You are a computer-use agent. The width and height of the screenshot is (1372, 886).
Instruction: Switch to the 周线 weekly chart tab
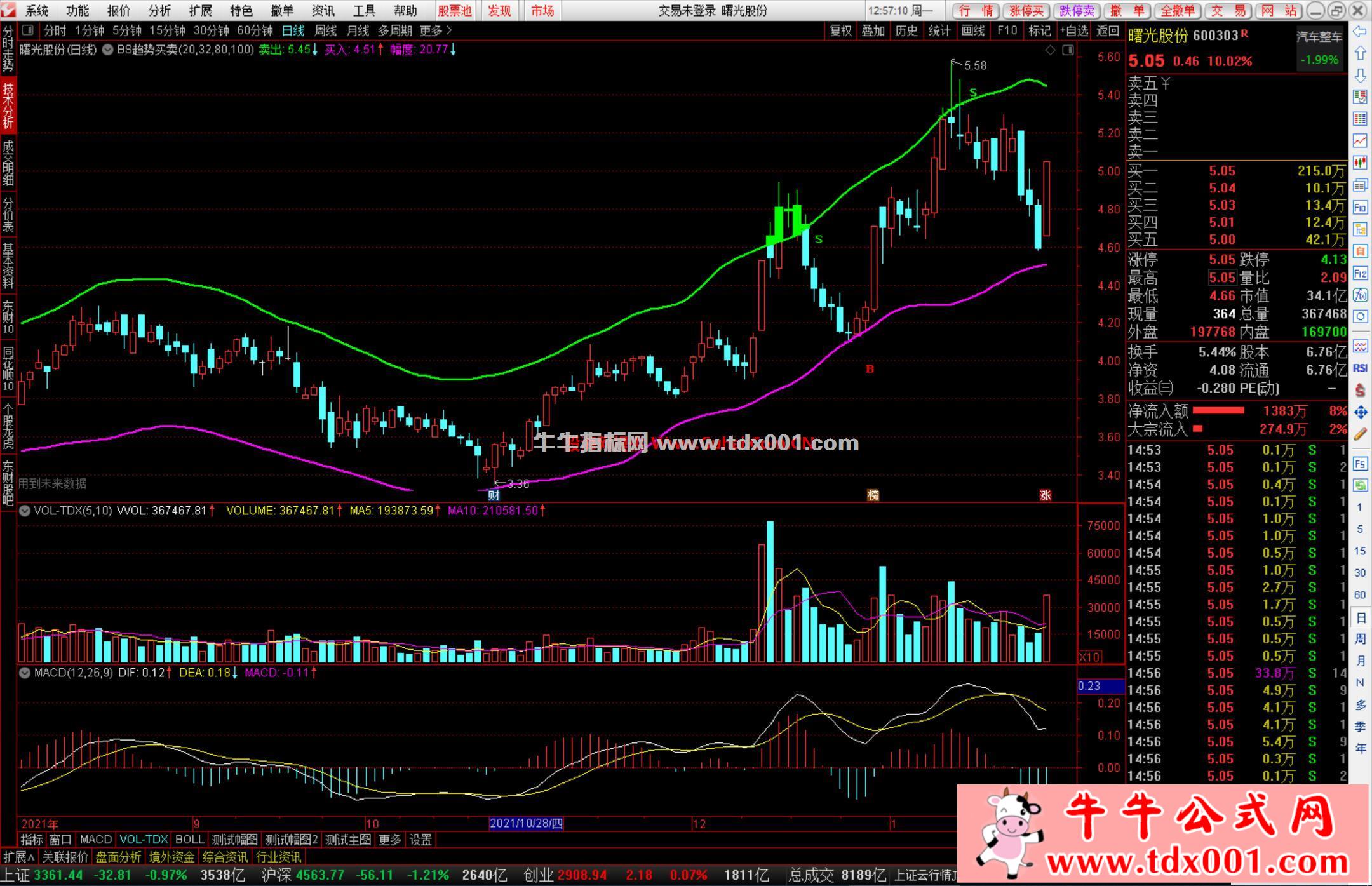click(326, 30)
